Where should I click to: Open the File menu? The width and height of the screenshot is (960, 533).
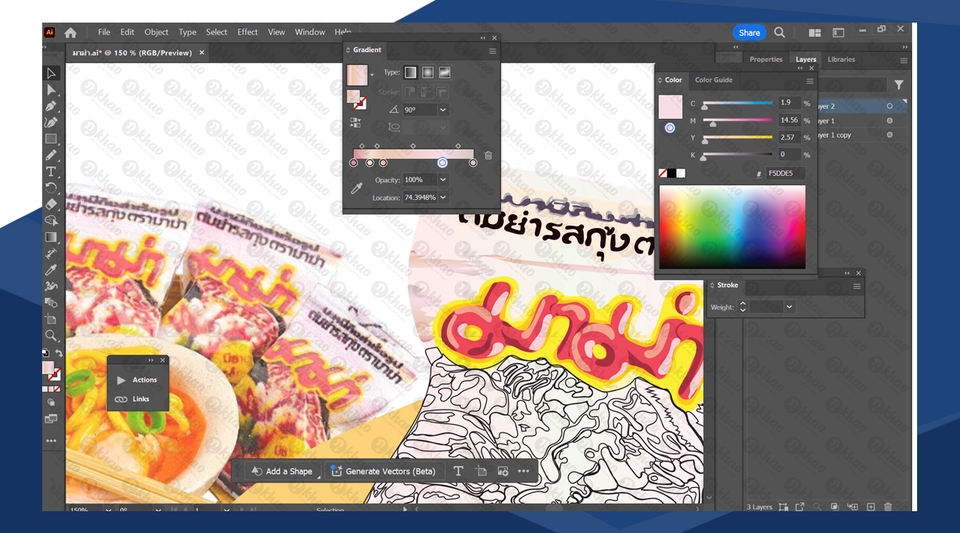104,32
